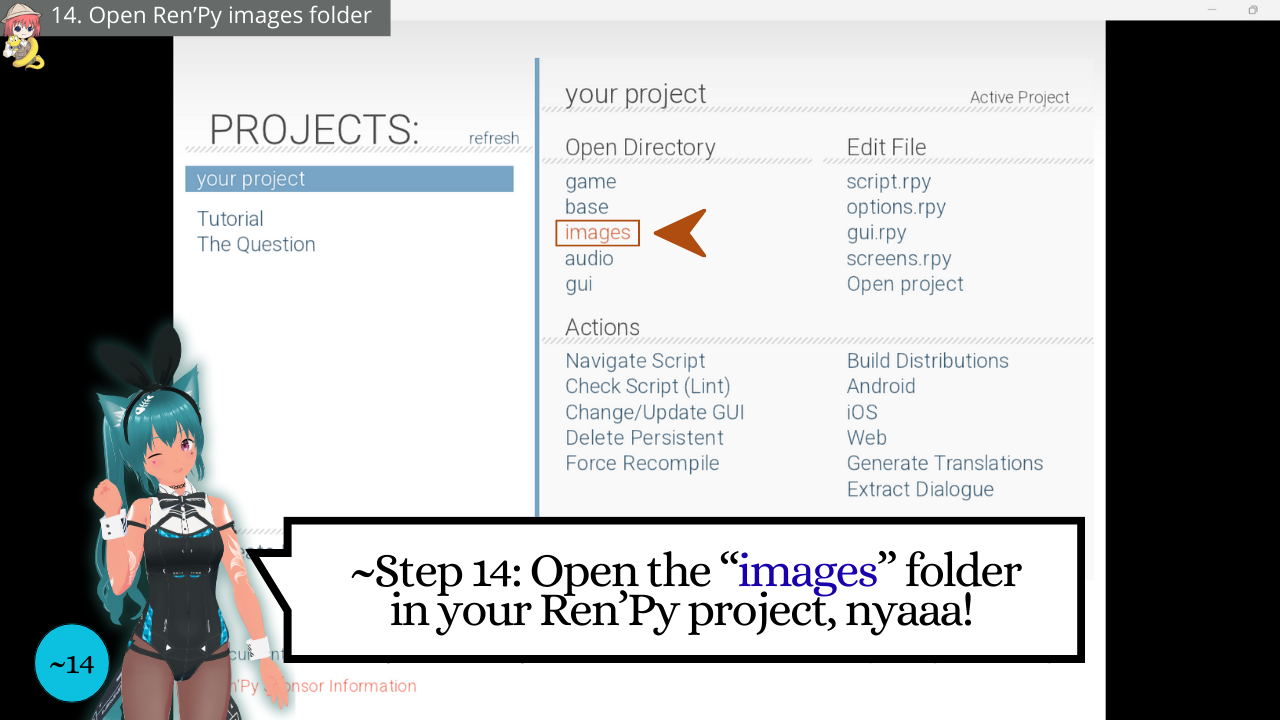
Task: Click Extract Dialogue
Action: point(920,489)
